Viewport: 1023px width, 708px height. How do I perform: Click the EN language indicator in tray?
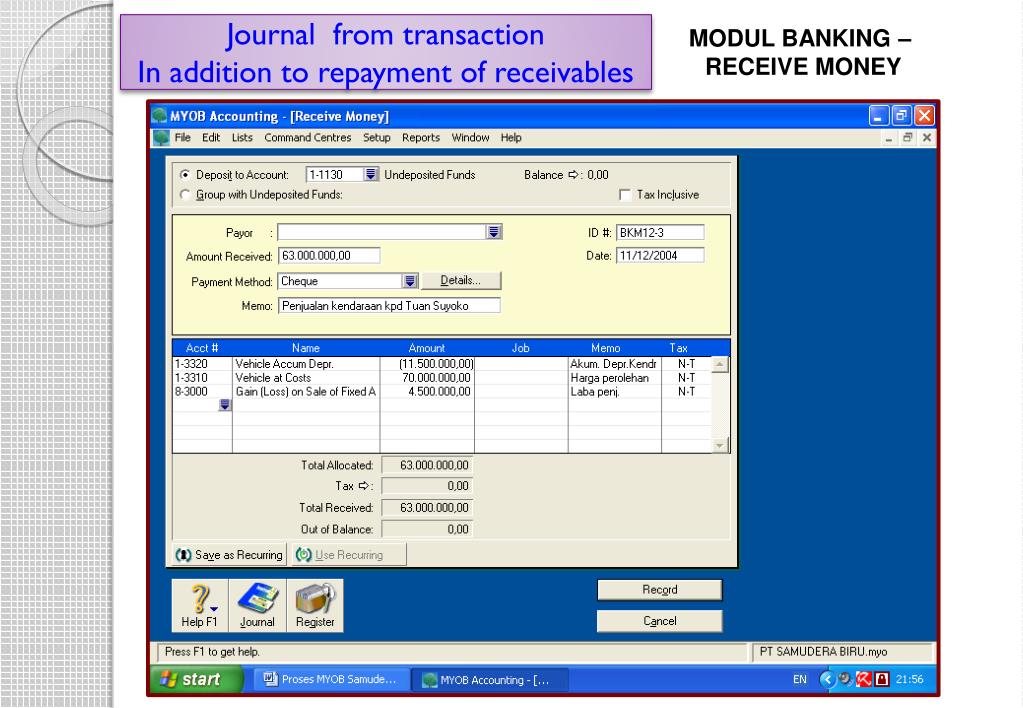click(800, 679)
